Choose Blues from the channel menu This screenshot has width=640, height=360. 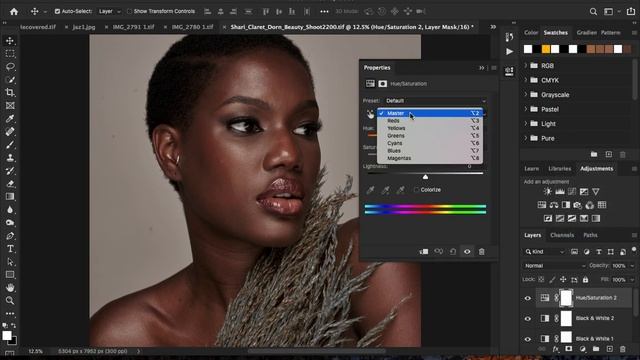[430, 151]
